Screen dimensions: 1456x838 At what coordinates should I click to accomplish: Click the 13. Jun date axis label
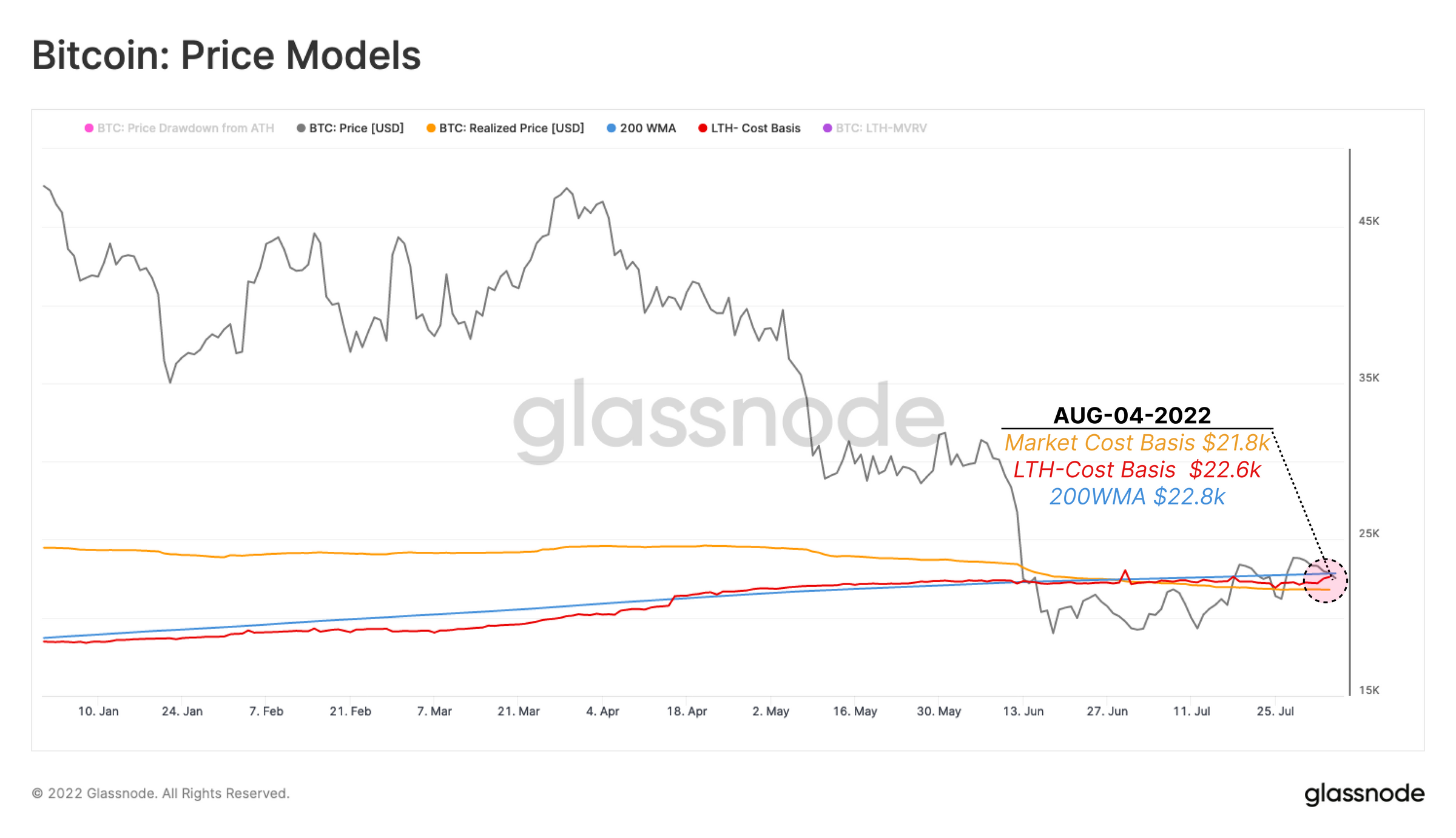[x=1023, y=711]
